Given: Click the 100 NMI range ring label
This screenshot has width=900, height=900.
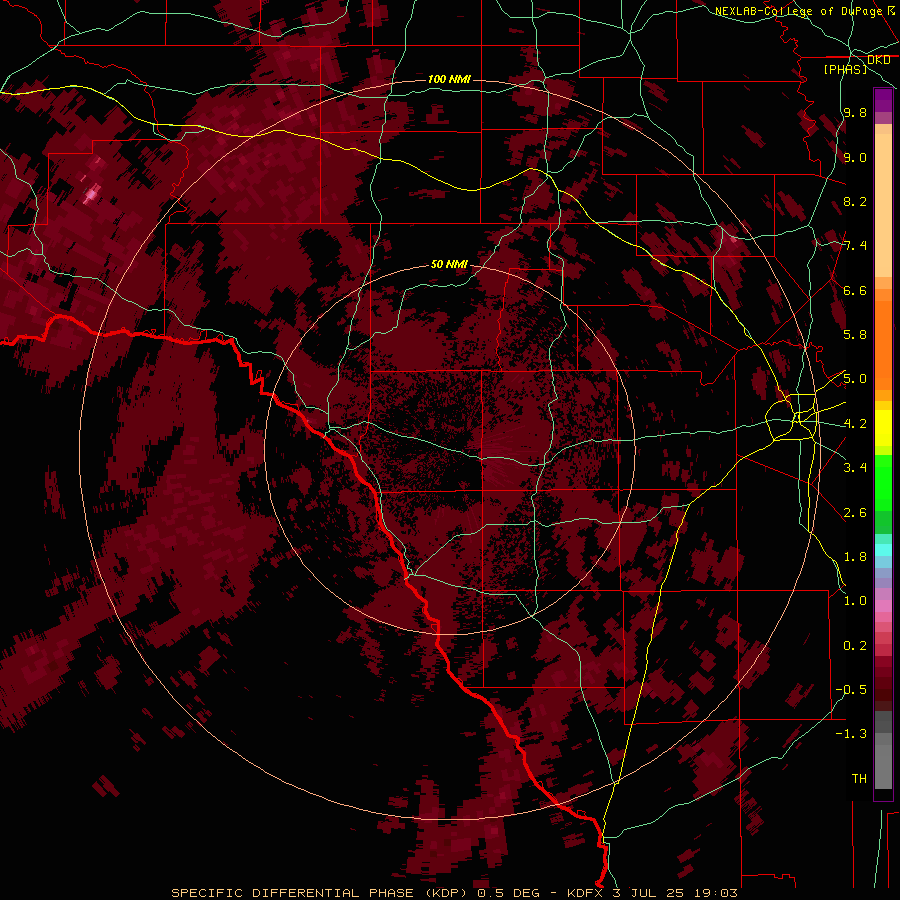Looking at the screenshot, I should [x=449, y=79].
